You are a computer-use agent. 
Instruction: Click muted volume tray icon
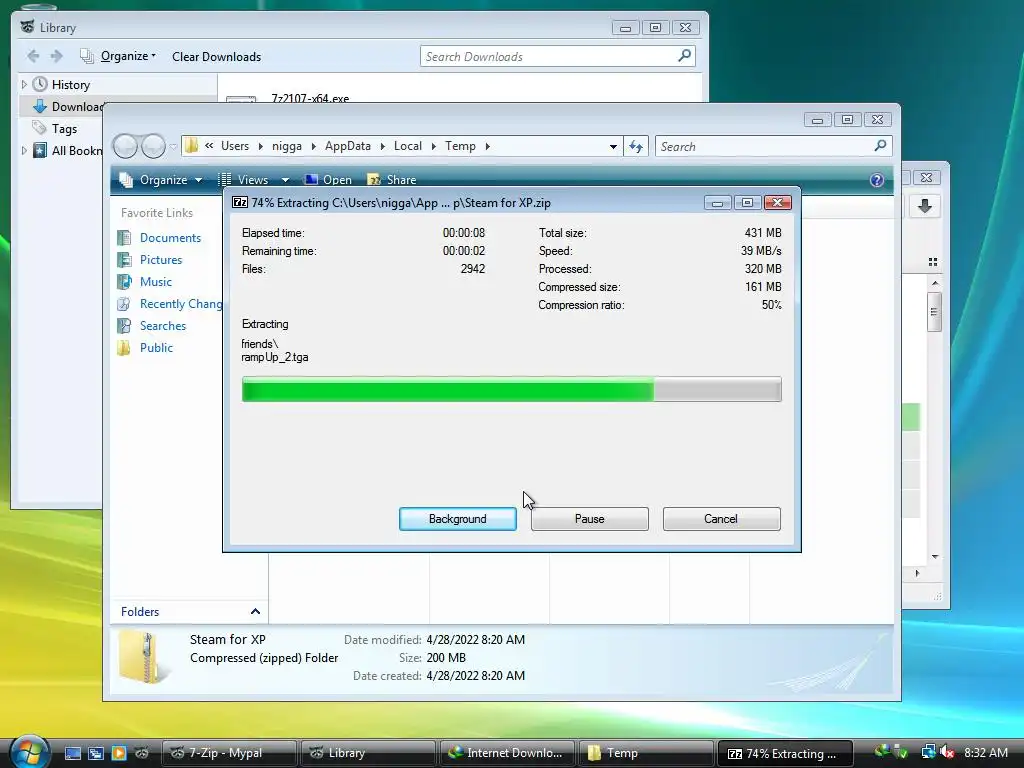pyautogui.click(x=946, y=752)
